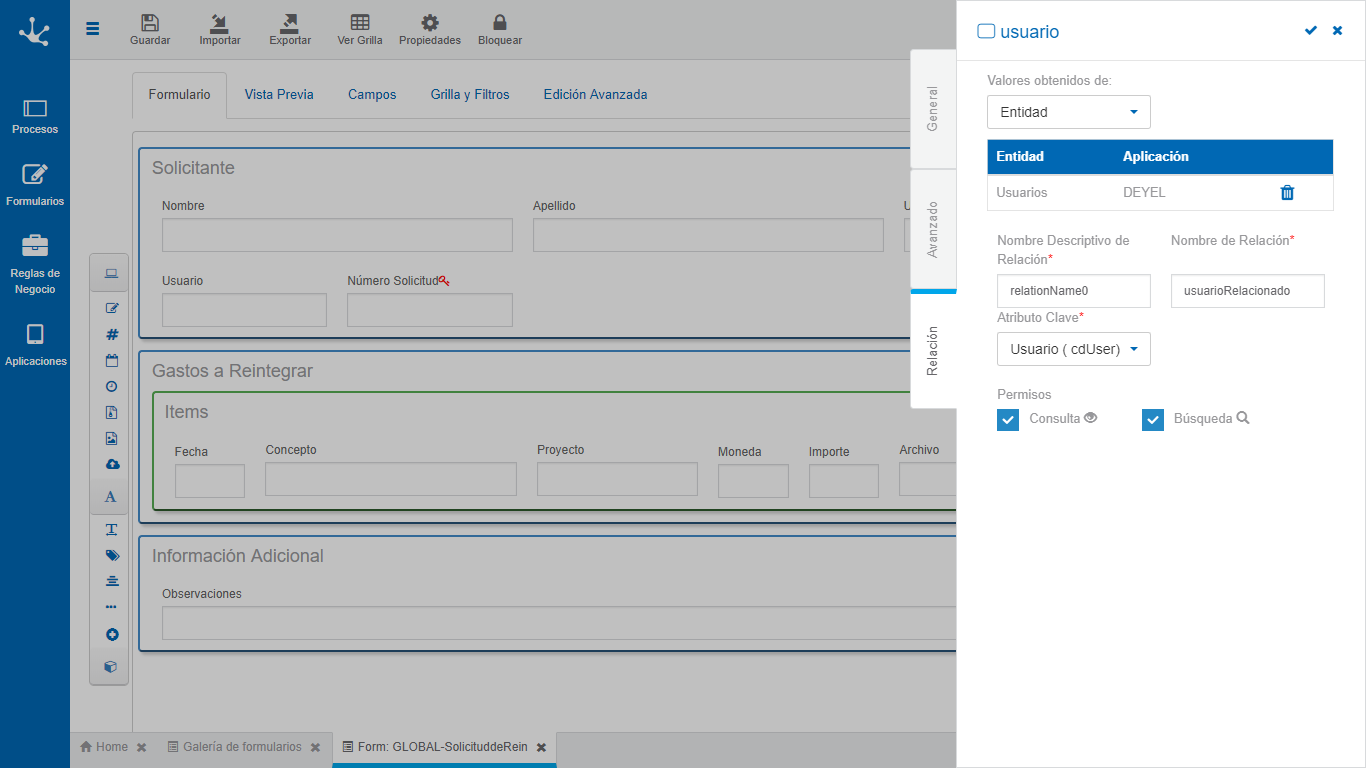Viewport: 1366px width, 768px height.
Task: Switch to the Formulario tab
Action: coord(179,95)
